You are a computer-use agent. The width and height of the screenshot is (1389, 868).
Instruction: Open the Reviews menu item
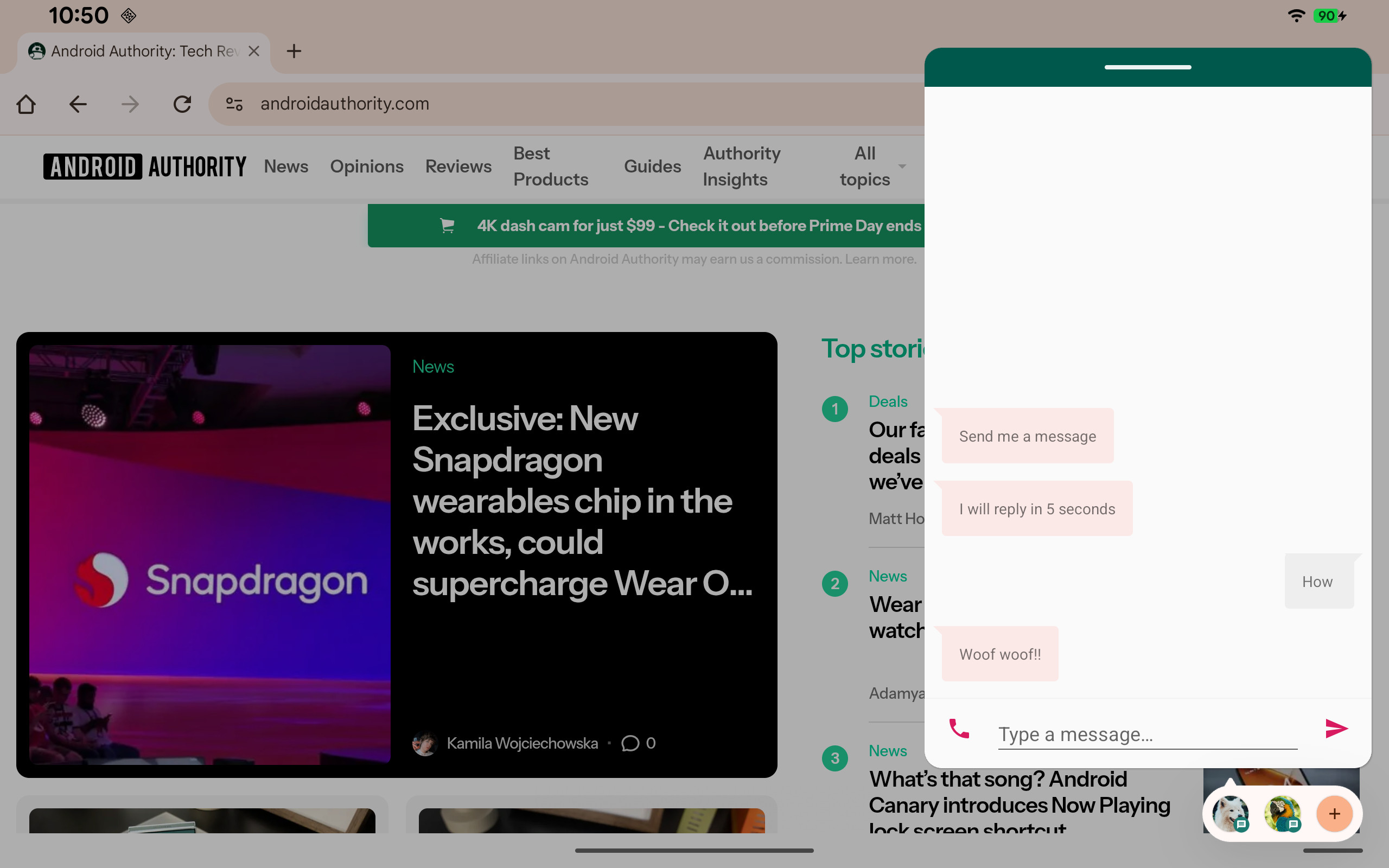[458, 167]
